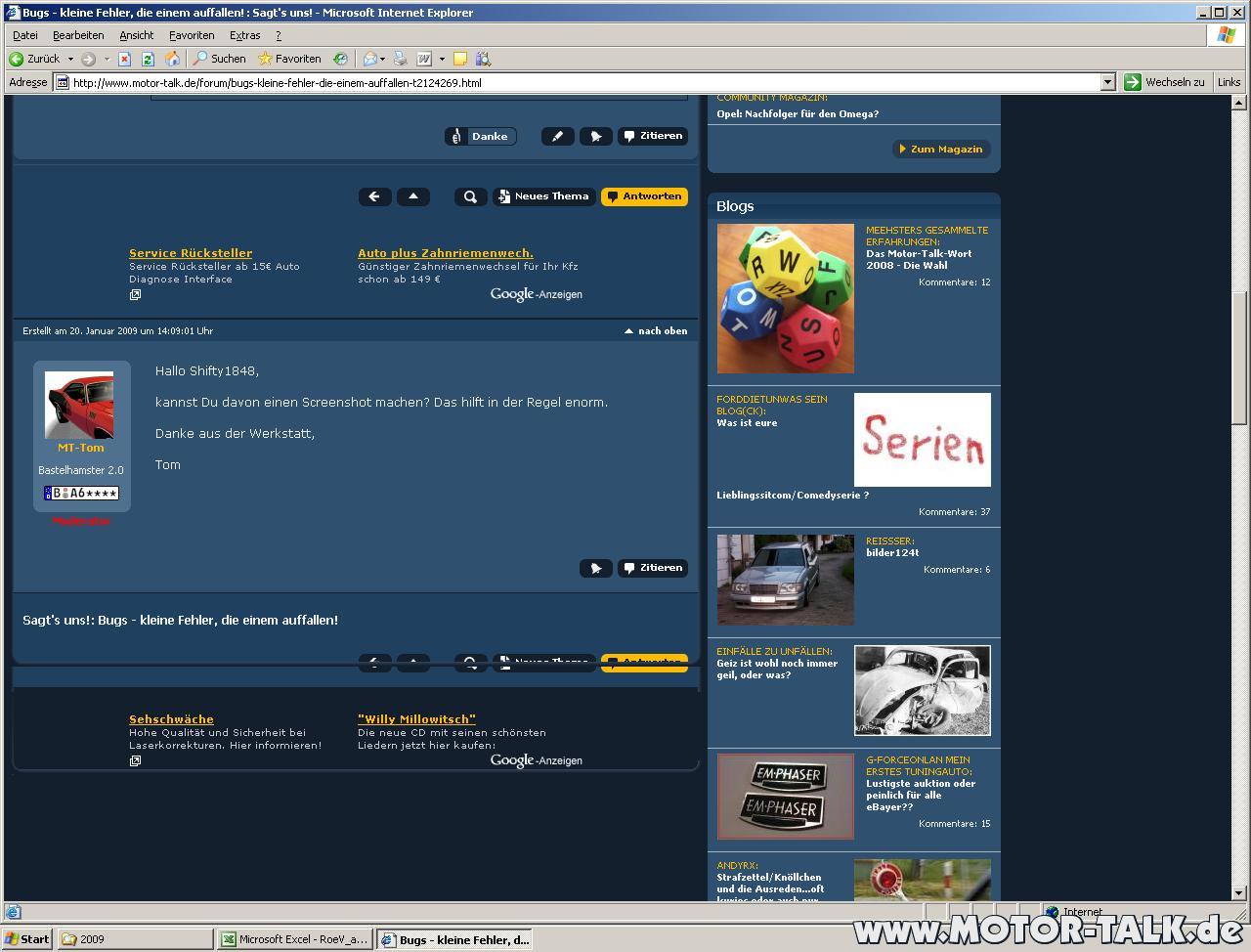This screenshot has width=1251, height=952.
Task: Open the EM-Phaser badge thumbnail
Action: [786, 797]
